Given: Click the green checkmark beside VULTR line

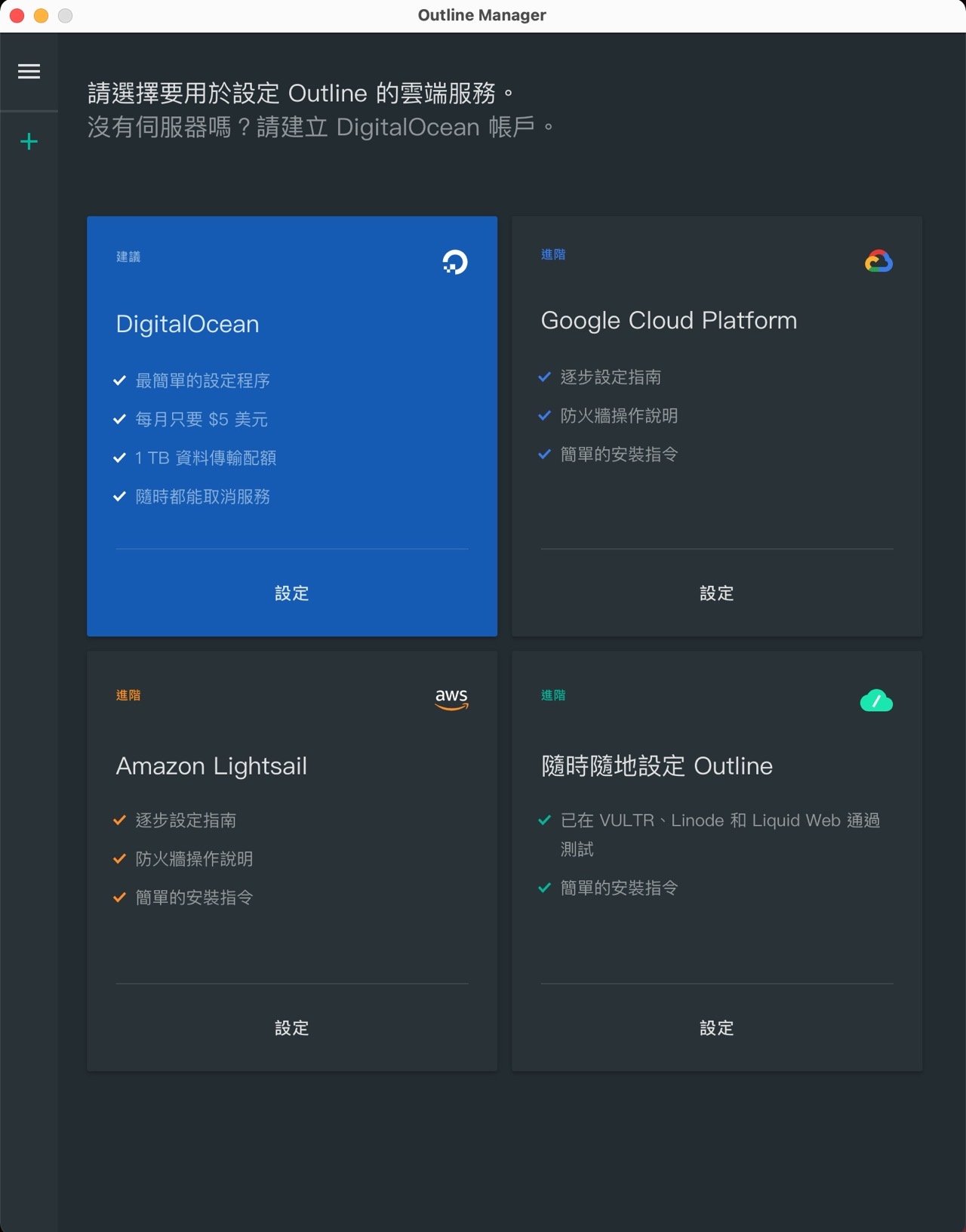Looking at the screenshot, I should [x=544, y=820].
